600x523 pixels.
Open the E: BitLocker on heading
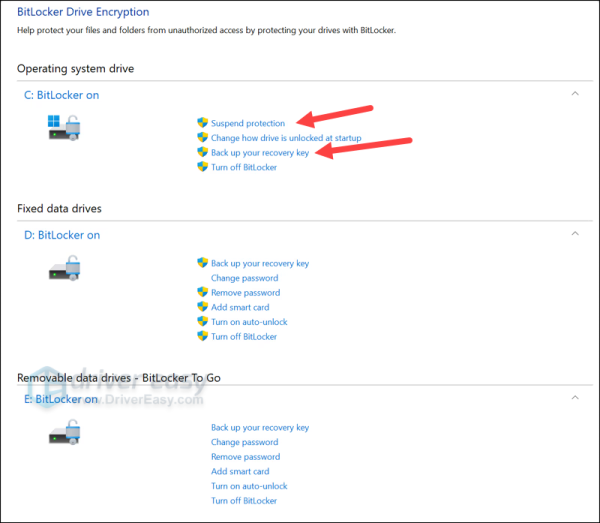click(61, 399)
